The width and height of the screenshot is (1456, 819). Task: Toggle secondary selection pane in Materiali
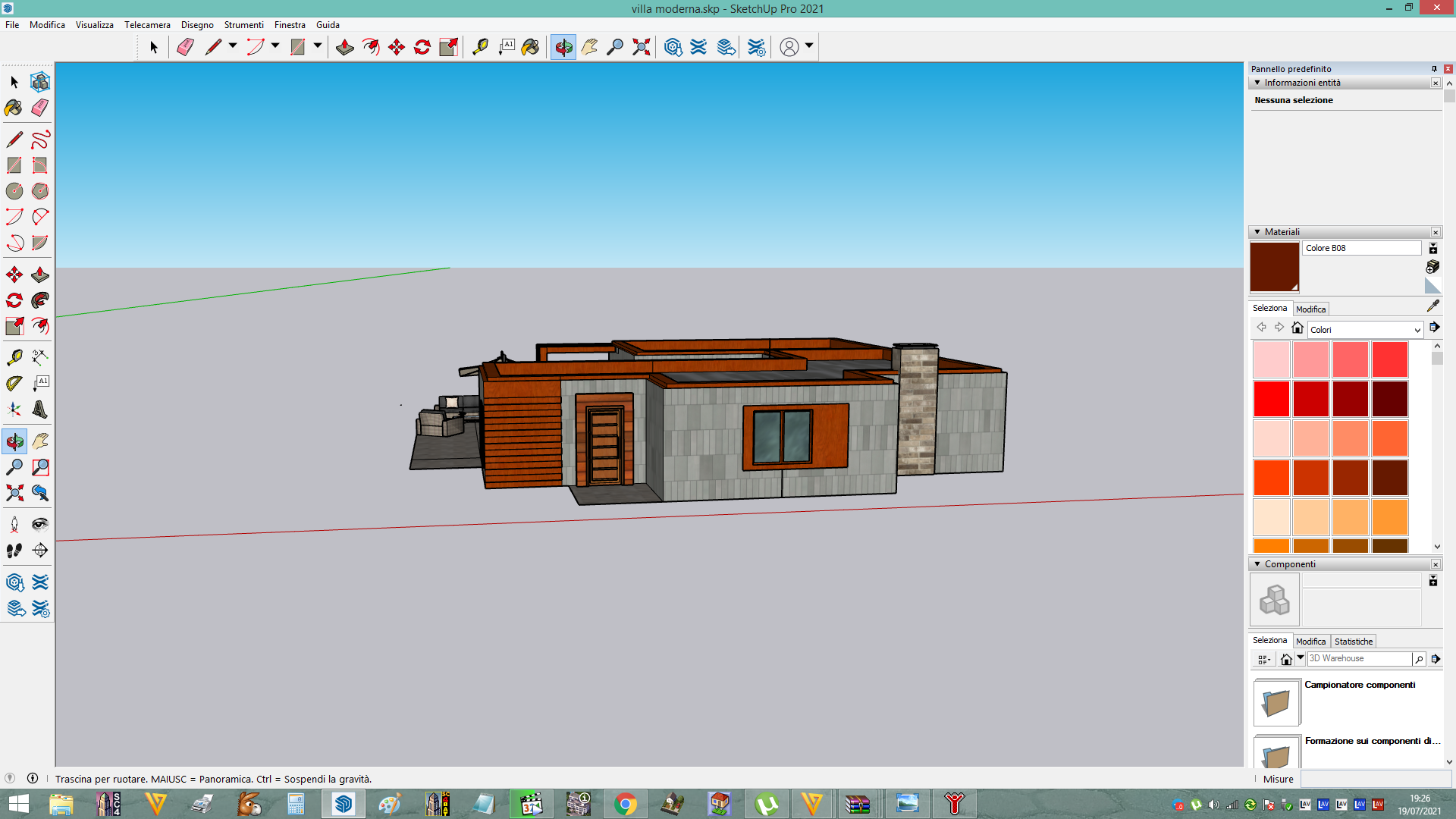pyautogui.click(x=1432, y=249)
